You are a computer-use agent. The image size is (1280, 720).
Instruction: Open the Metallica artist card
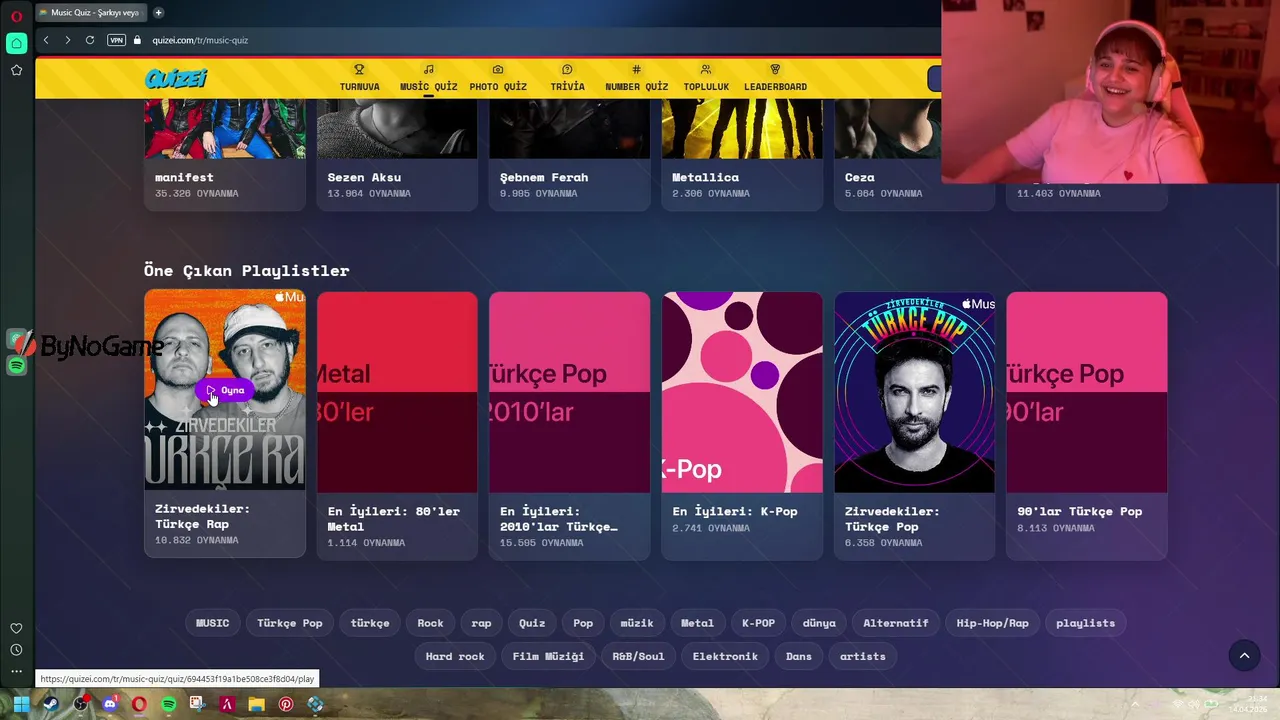[742, 155]
